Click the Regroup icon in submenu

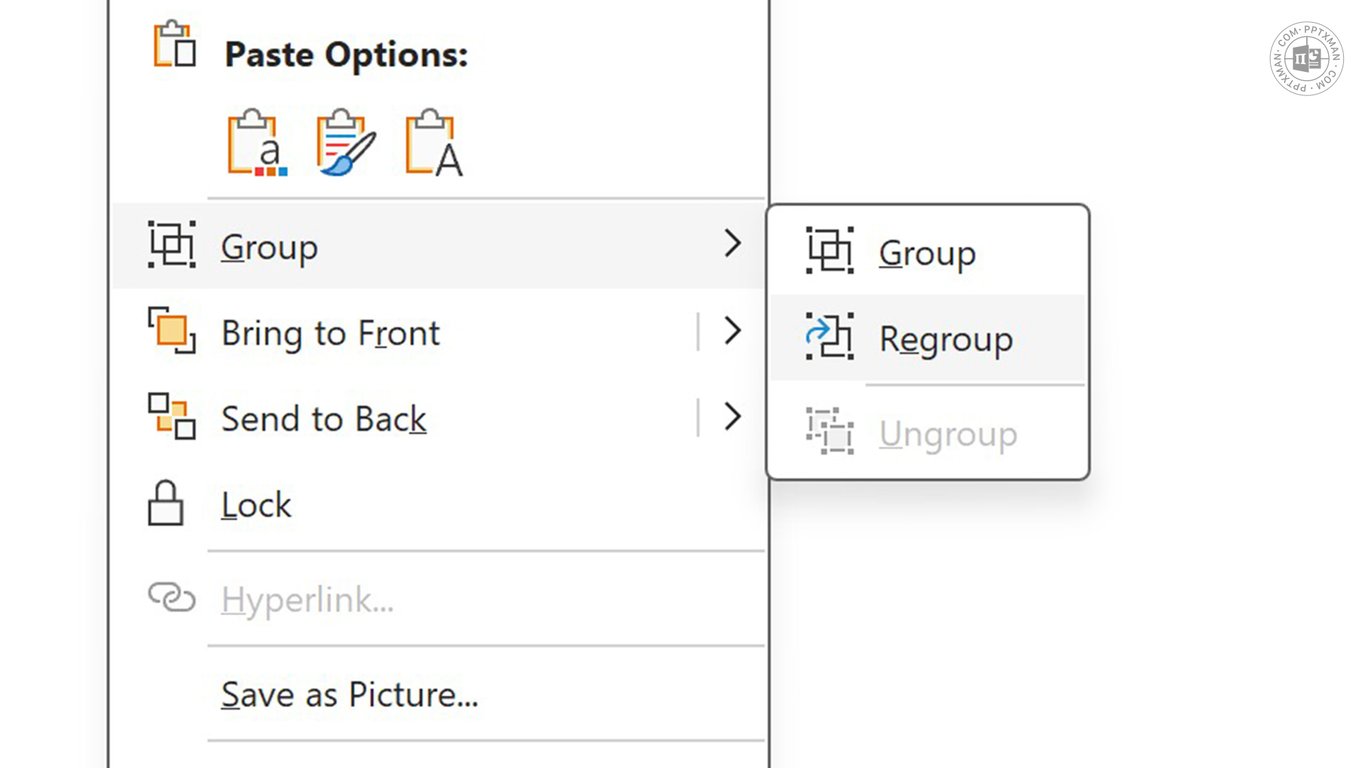829,338
